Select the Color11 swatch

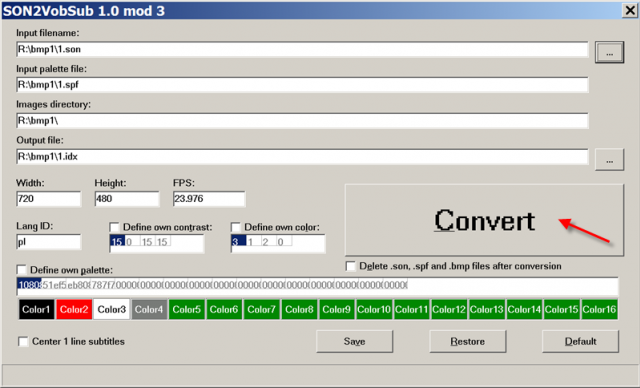(411, 309)
